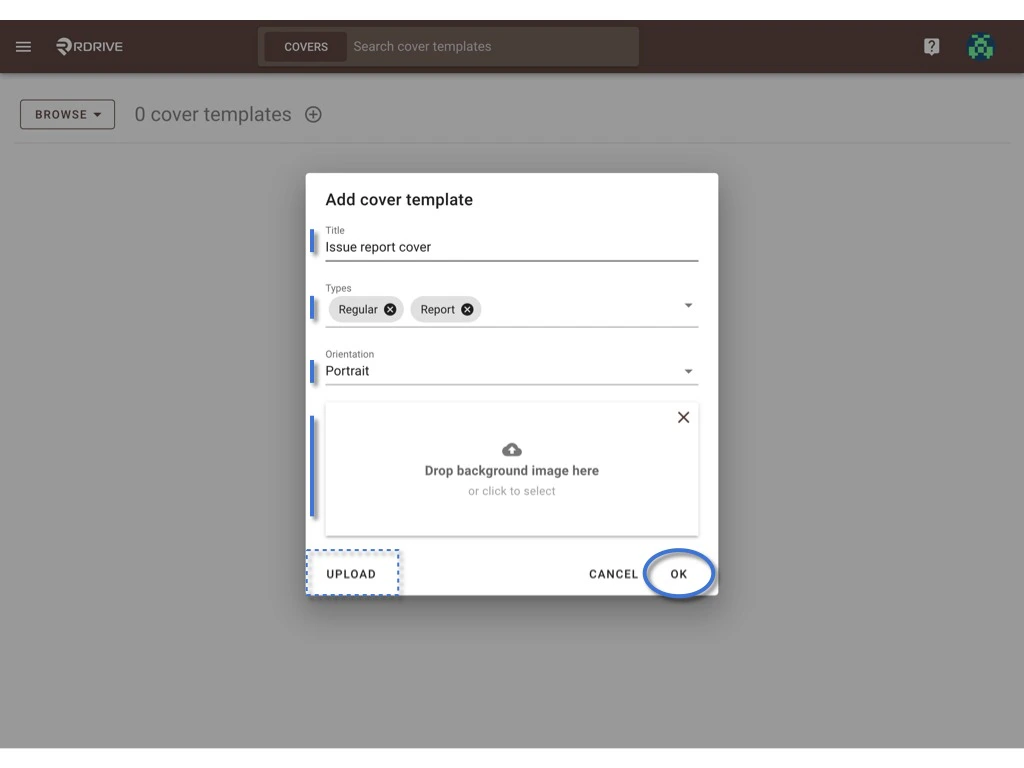Confirm the dialog by clicking OK

pos(679,573)
